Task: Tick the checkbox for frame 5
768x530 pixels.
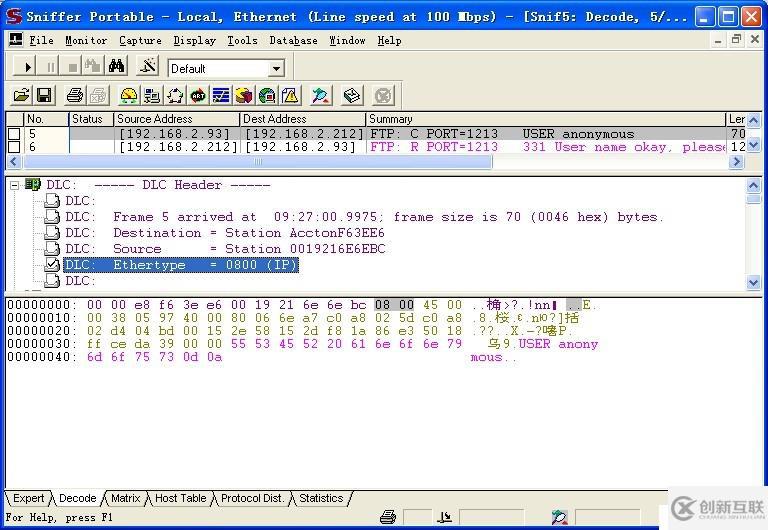Action: coord(14,134)
